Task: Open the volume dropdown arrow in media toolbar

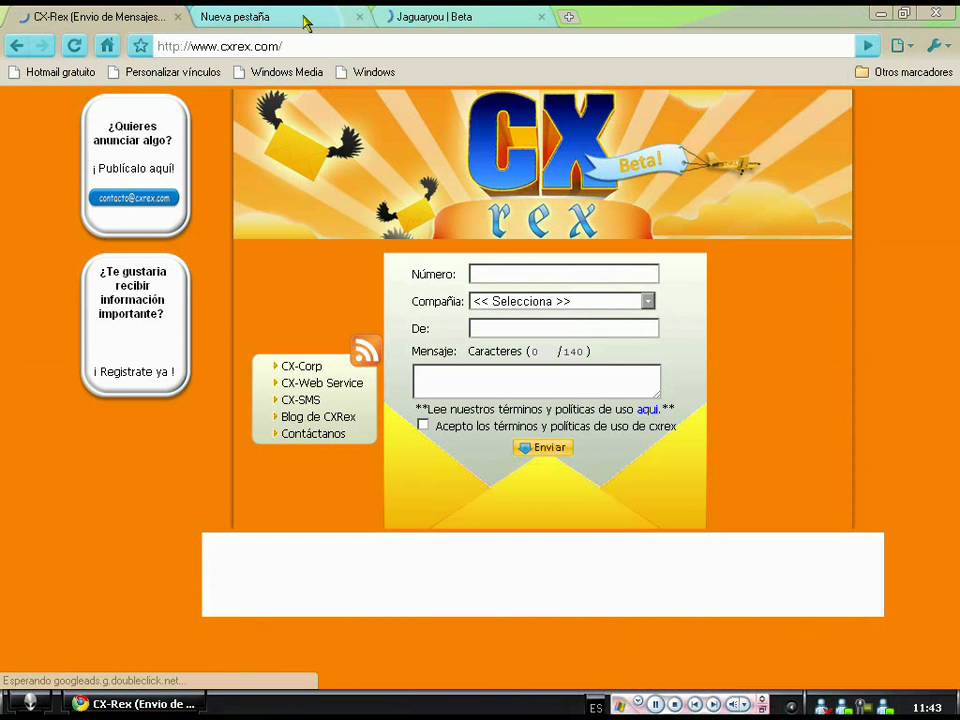Action: 745,705
